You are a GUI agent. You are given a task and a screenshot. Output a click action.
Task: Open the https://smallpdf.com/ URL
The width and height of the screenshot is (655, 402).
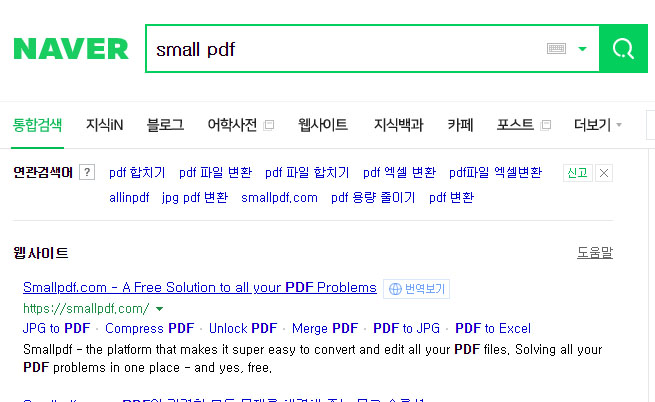(86, 309)
